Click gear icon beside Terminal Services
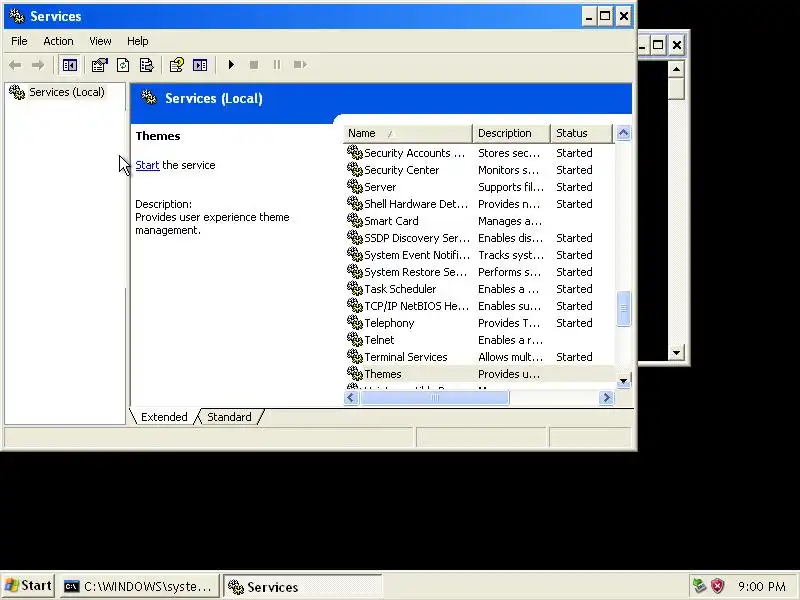This screenshot has height=600, width=800. pos(355,356)
